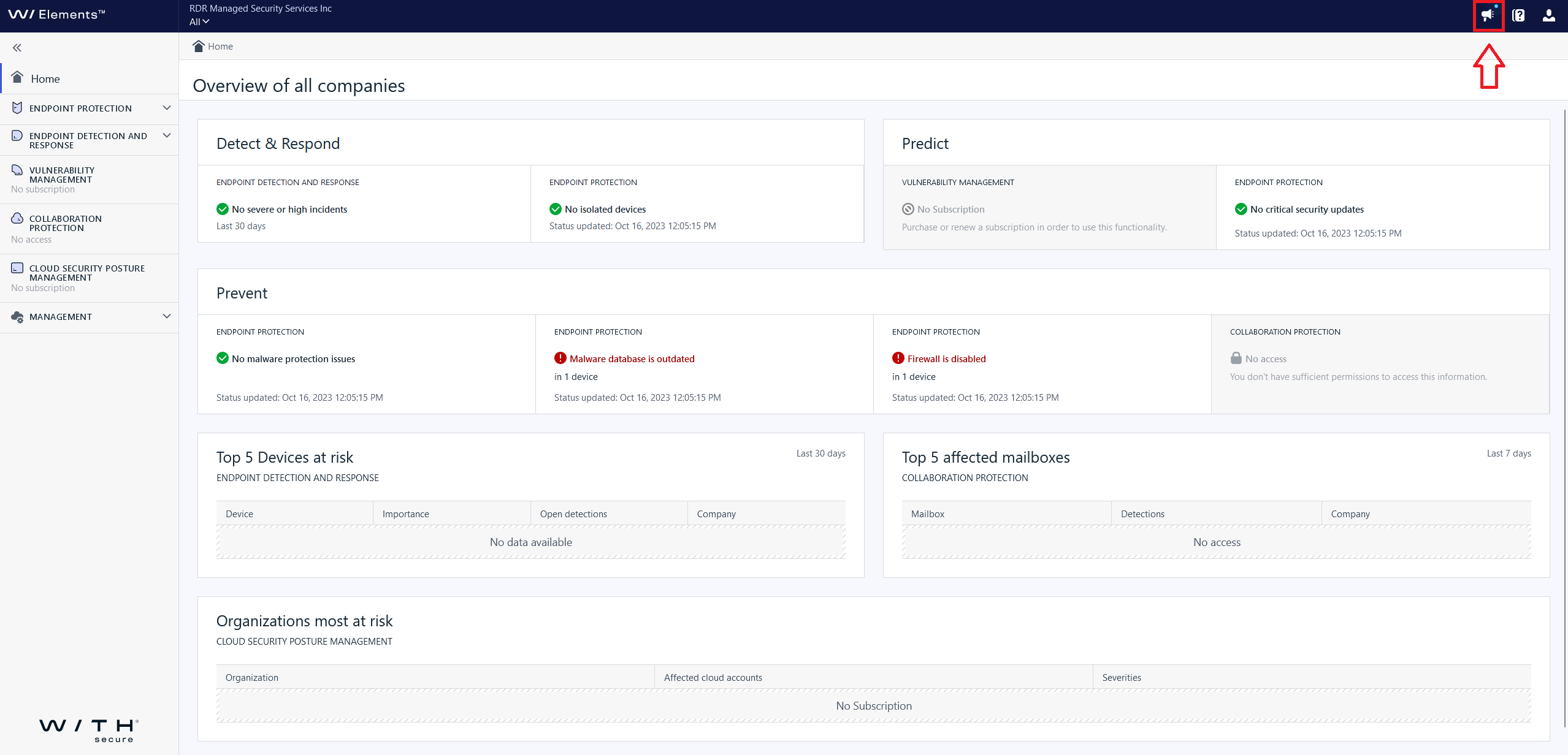Click Cloud Security Posture Management icon

point(17,268)
